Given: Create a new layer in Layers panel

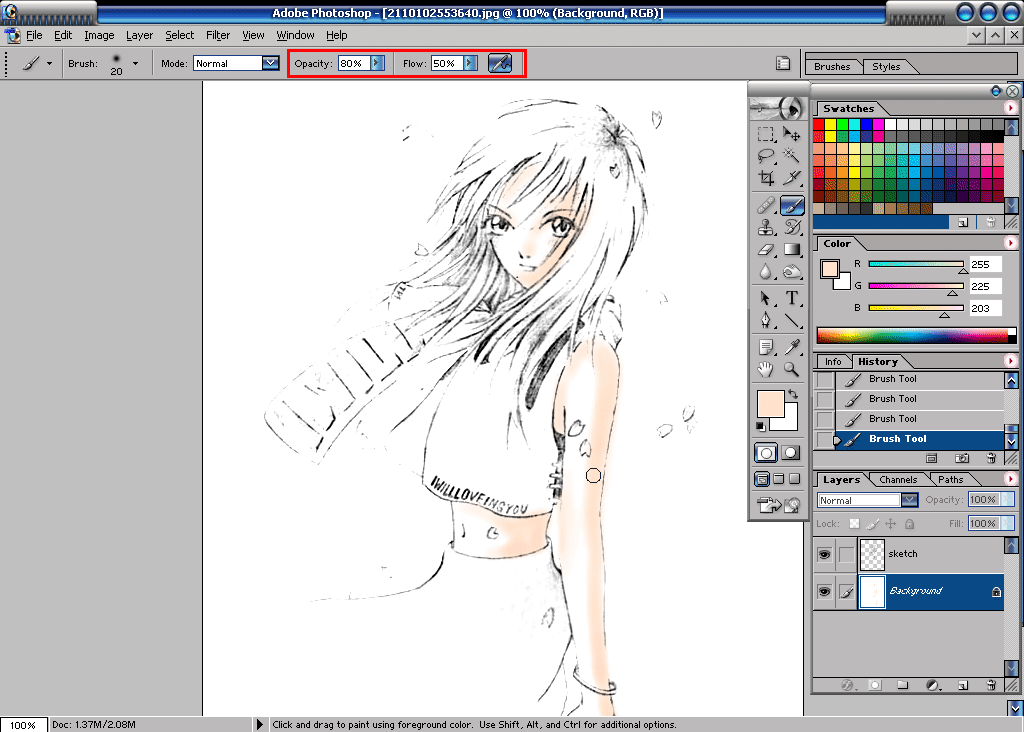Looking at the screenshot, I should point(962,685).
